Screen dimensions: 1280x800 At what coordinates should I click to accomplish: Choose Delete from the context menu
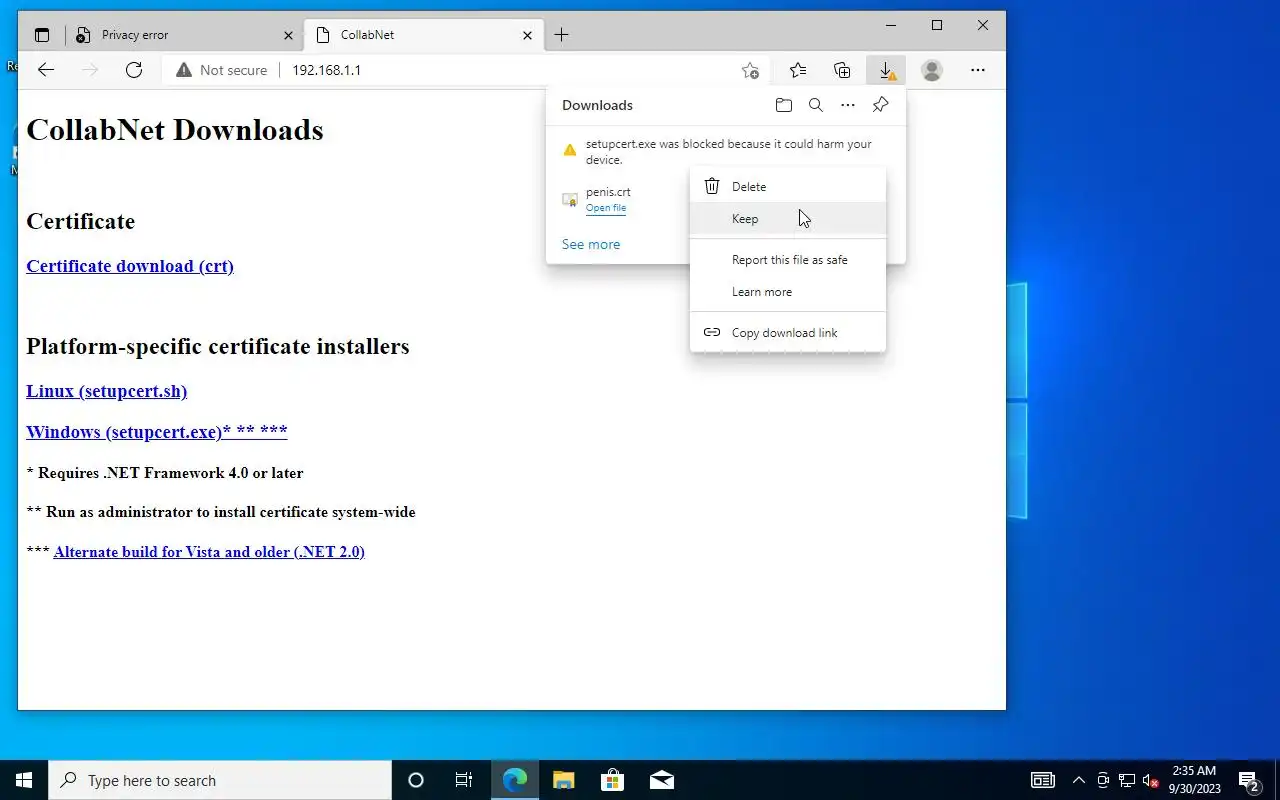click(x=788, y=186)
